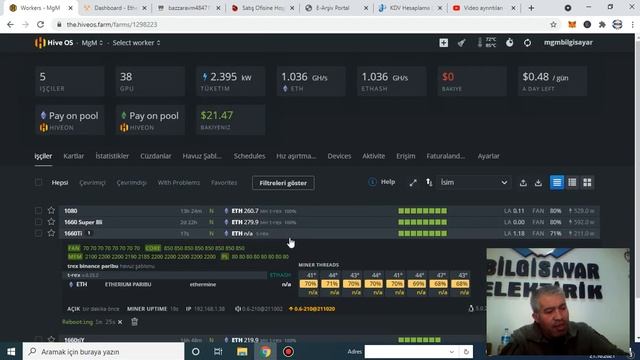Open the MetaMask fox extension
This screenshot has width=640, height=360.
[x=572, y=24]
